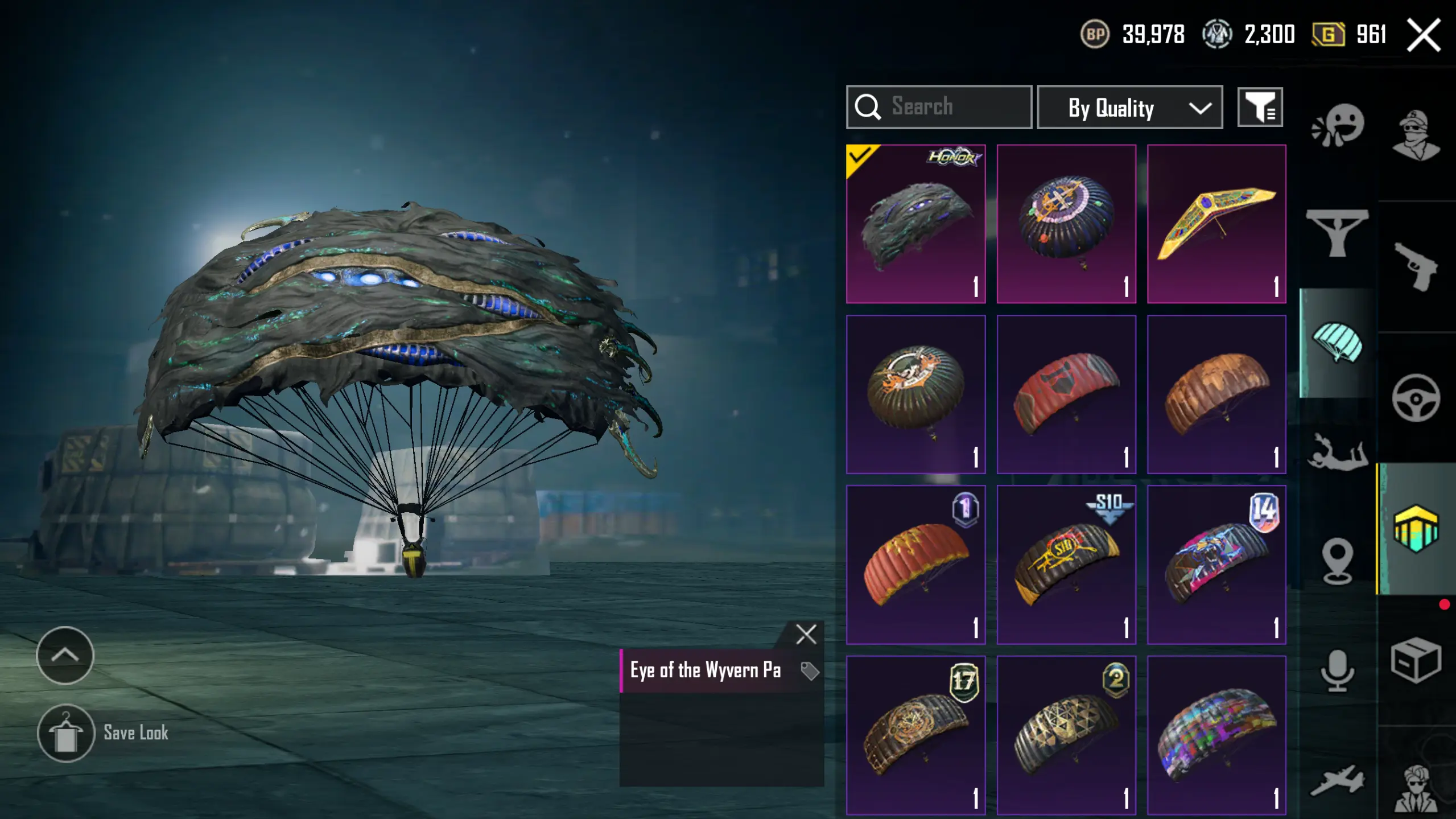Toggle equipped Eye of the Wyvern parachute
The height and width of the screenshot is (819, 1456).
click(915, 224)
